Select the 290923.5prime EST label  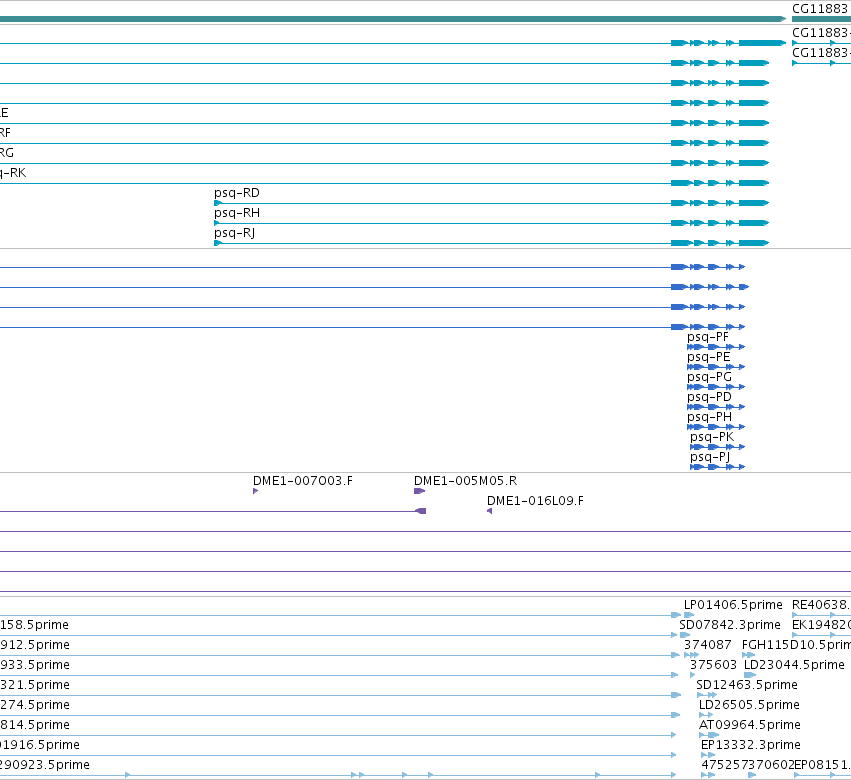45,765
